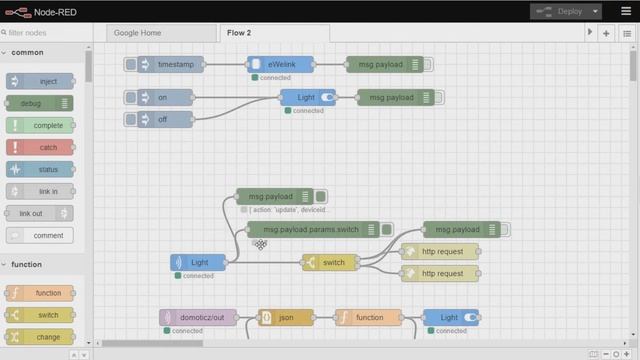Select the complete node in palette
Viewport: 640px width, 360px height.
coord(40,125)
